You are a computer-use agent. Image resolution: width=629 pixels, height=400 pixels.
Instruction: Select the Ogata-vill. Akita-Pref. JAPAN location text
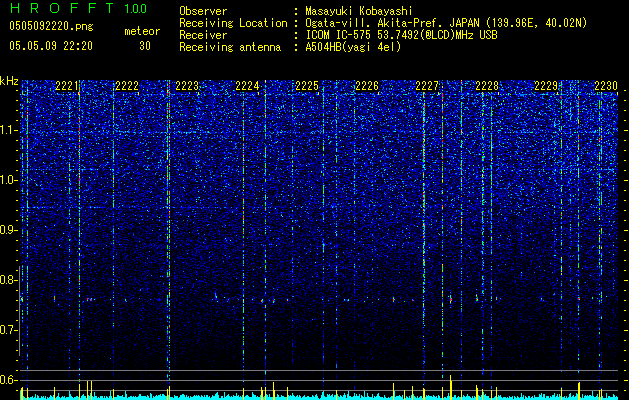(446, 24)
